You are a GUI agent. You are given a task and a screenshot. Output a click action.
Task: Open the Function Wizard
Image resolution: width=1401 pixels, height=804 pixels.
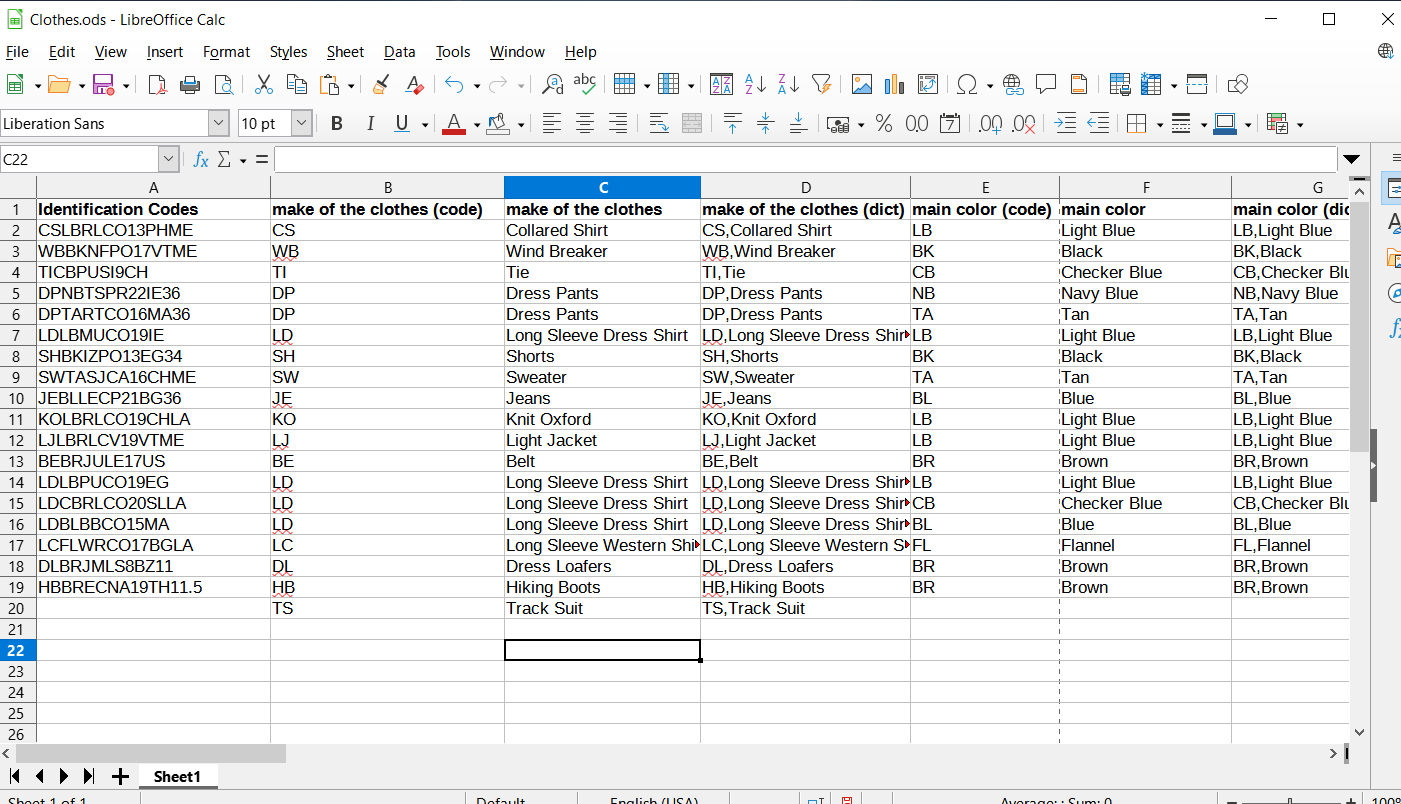click(x=201, y=159)
